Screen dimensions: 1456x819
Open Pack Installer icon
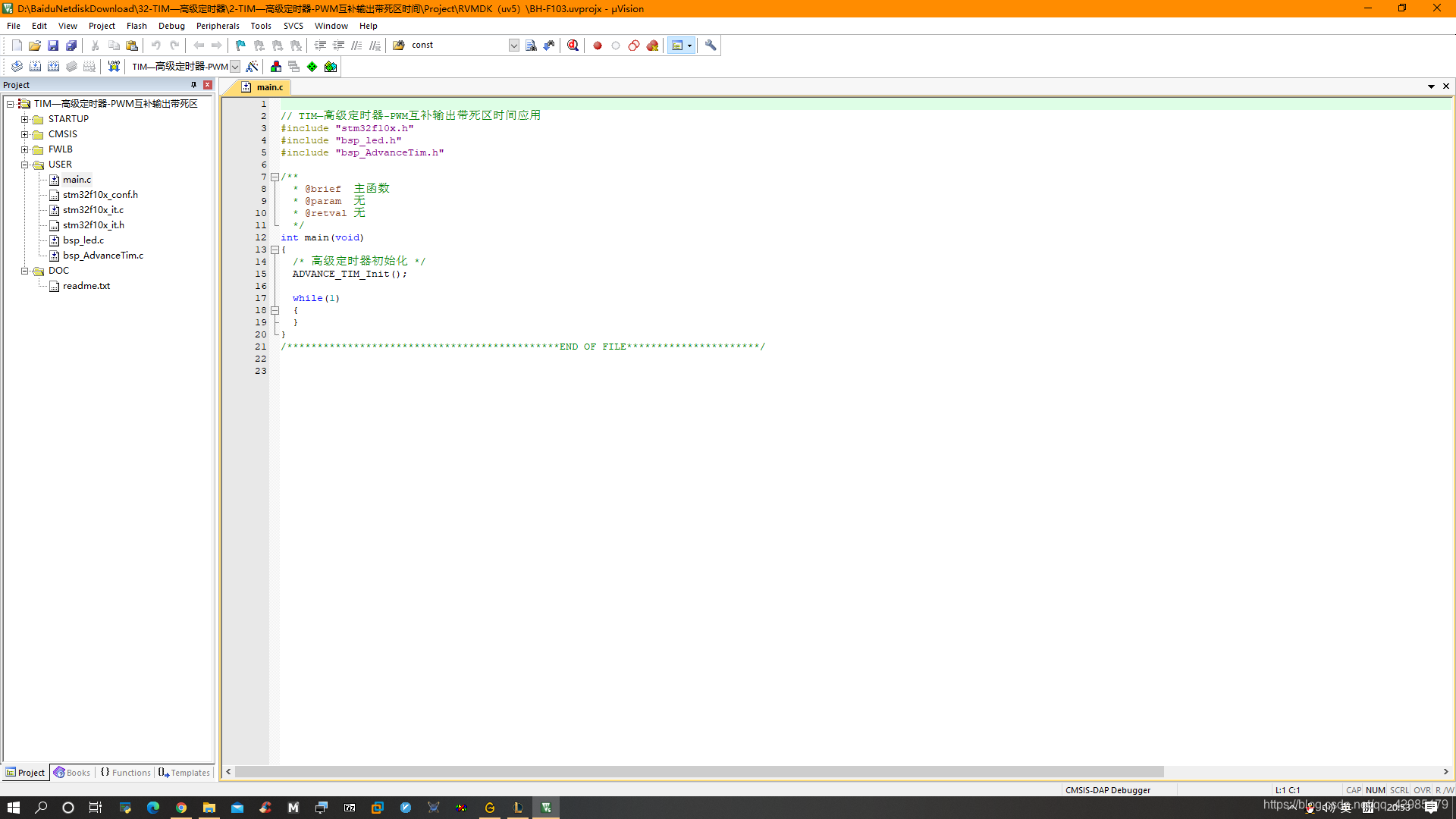[x=331, y=67]
